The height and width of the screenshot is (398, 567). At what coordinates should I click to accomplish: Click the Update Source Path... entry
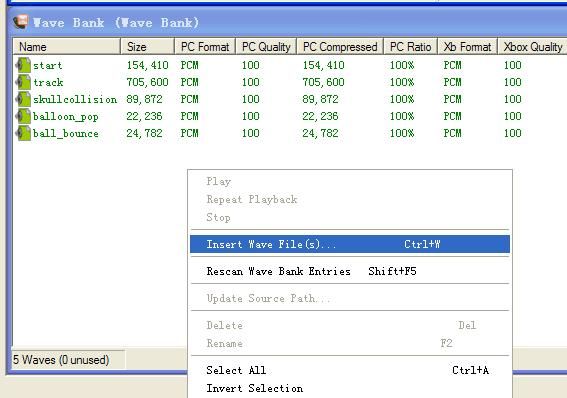350,299
